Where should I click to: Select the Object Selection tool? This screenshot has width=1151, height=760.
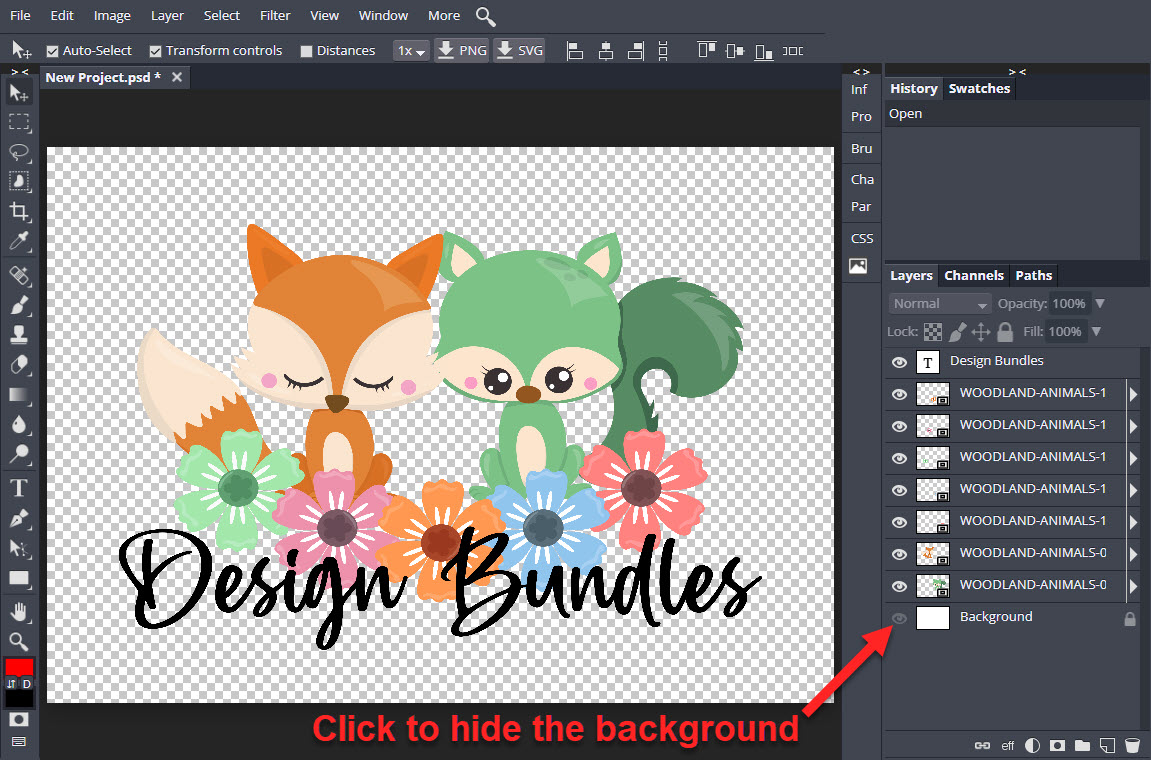click(x=19, y=181)
